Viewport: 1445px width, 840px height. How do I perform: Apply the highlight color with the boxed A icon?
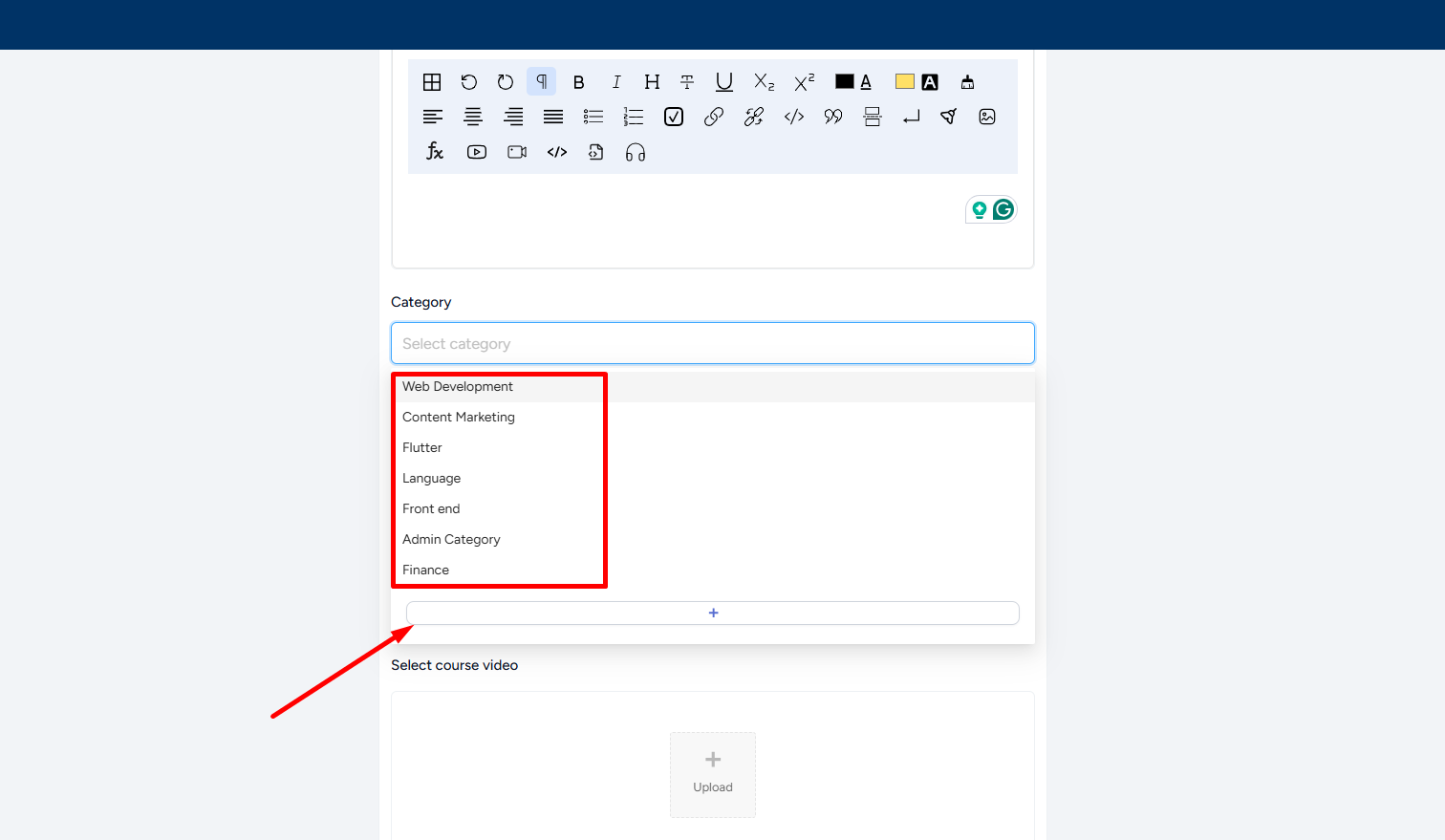tap(930, 82)
